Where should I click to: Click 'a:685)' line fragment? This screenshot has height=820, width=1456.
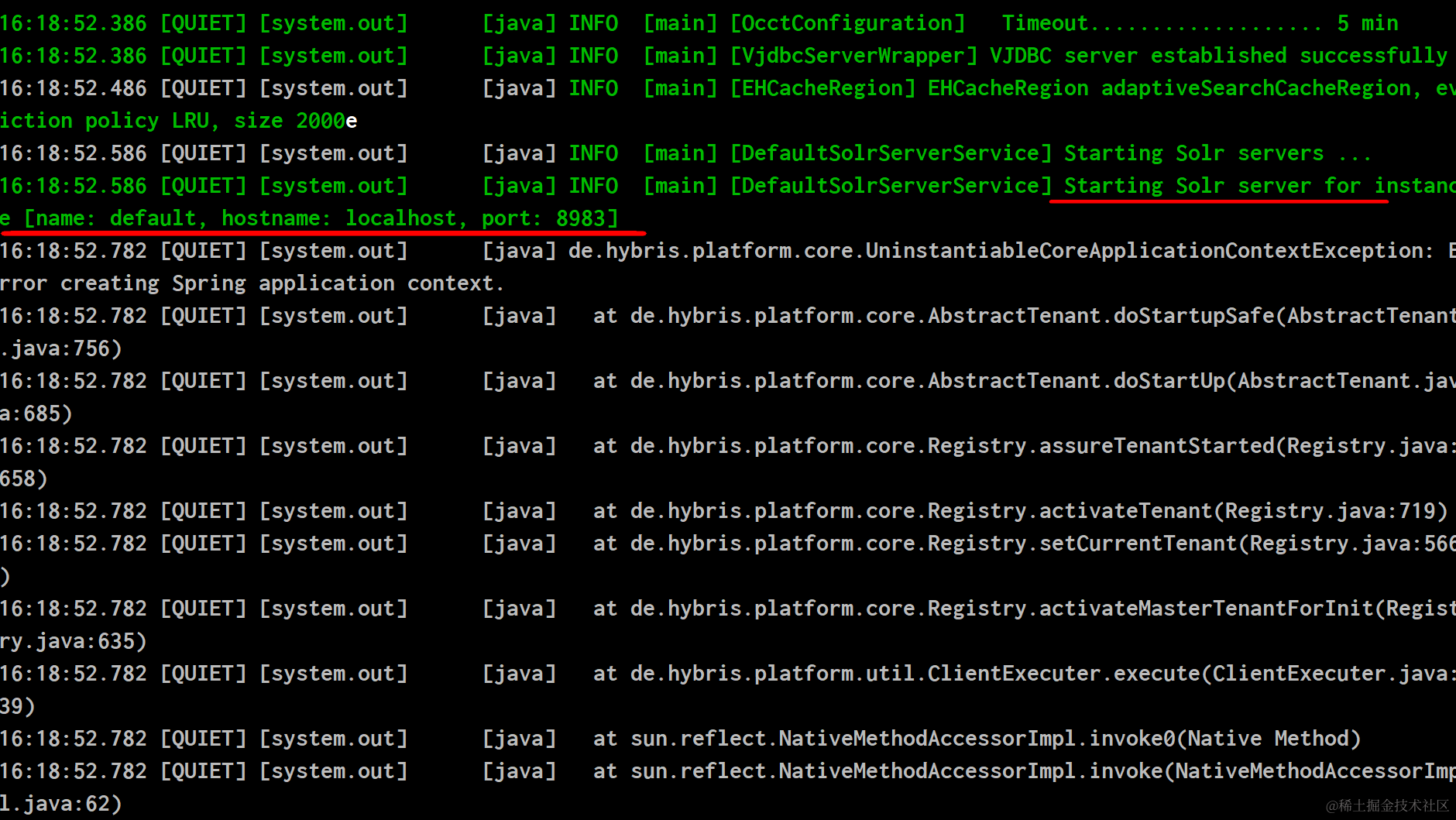point(36,413)
